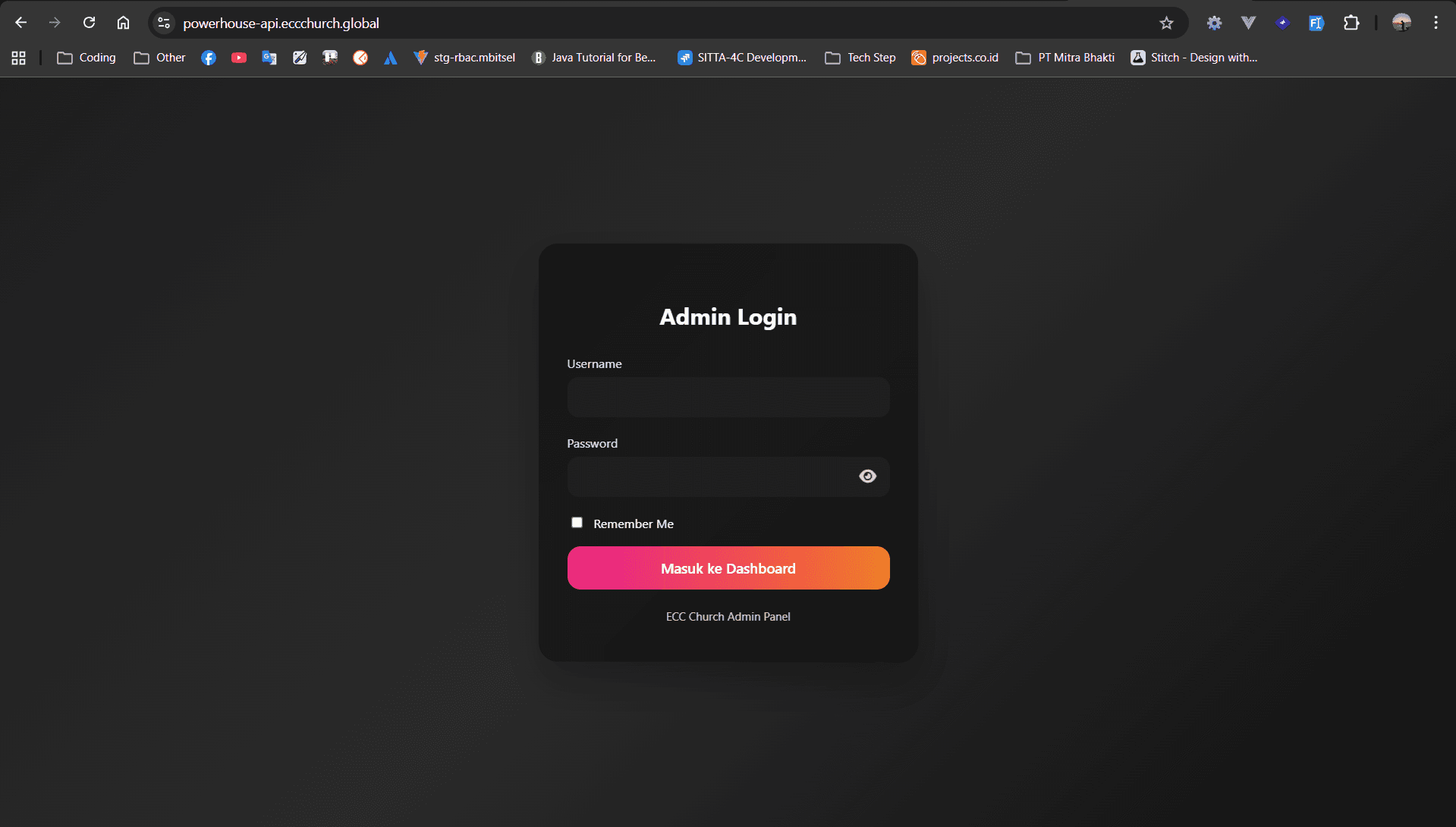Enable the Remember Me checkbox
This screenshot has height=827, width=1456.
click(x=577, y=522)
